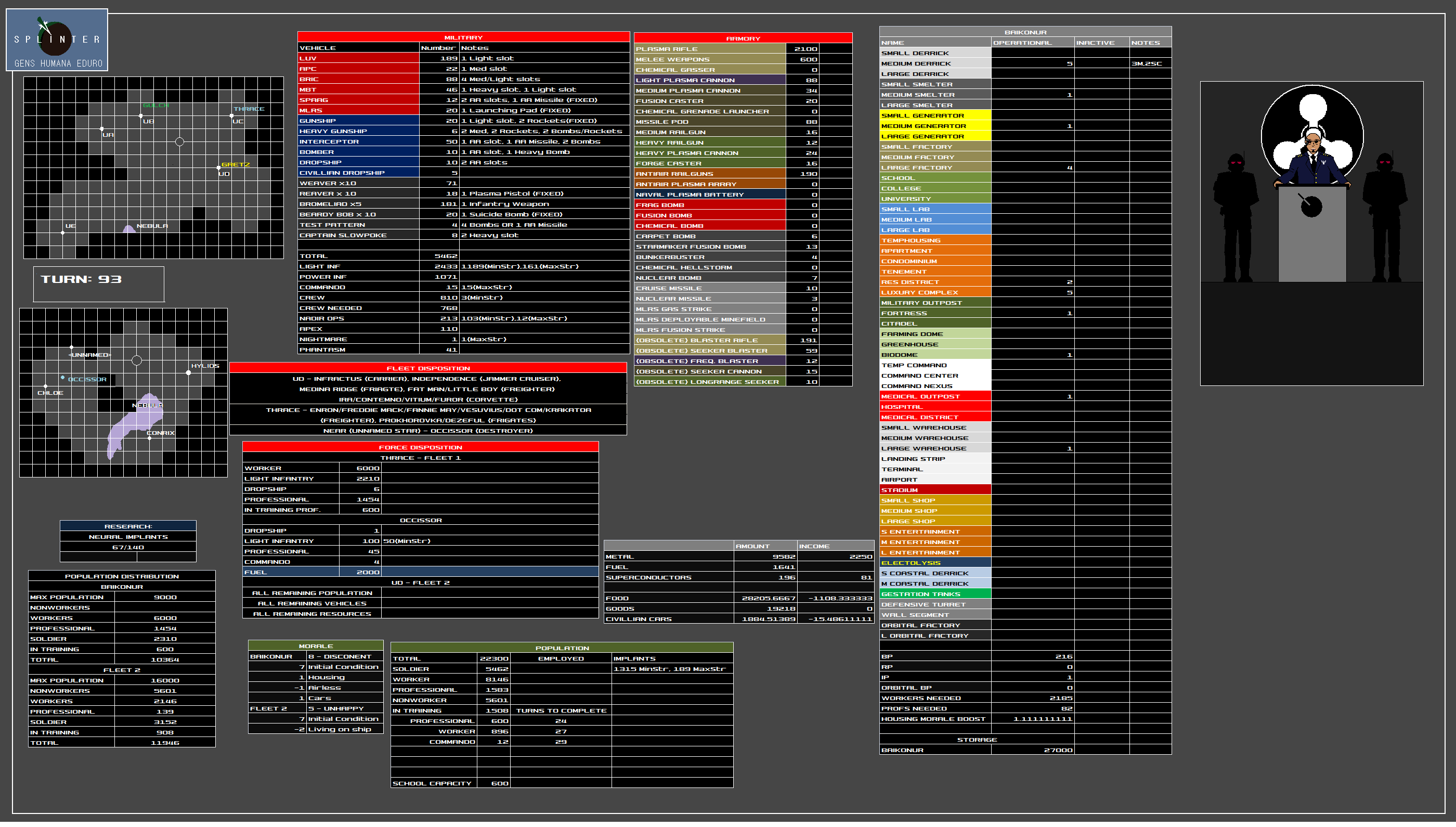Screen dimensions: 1456x827
Task: Click the Splinter Gens Humana Eduro logo
Action: (x=57, y=40)
